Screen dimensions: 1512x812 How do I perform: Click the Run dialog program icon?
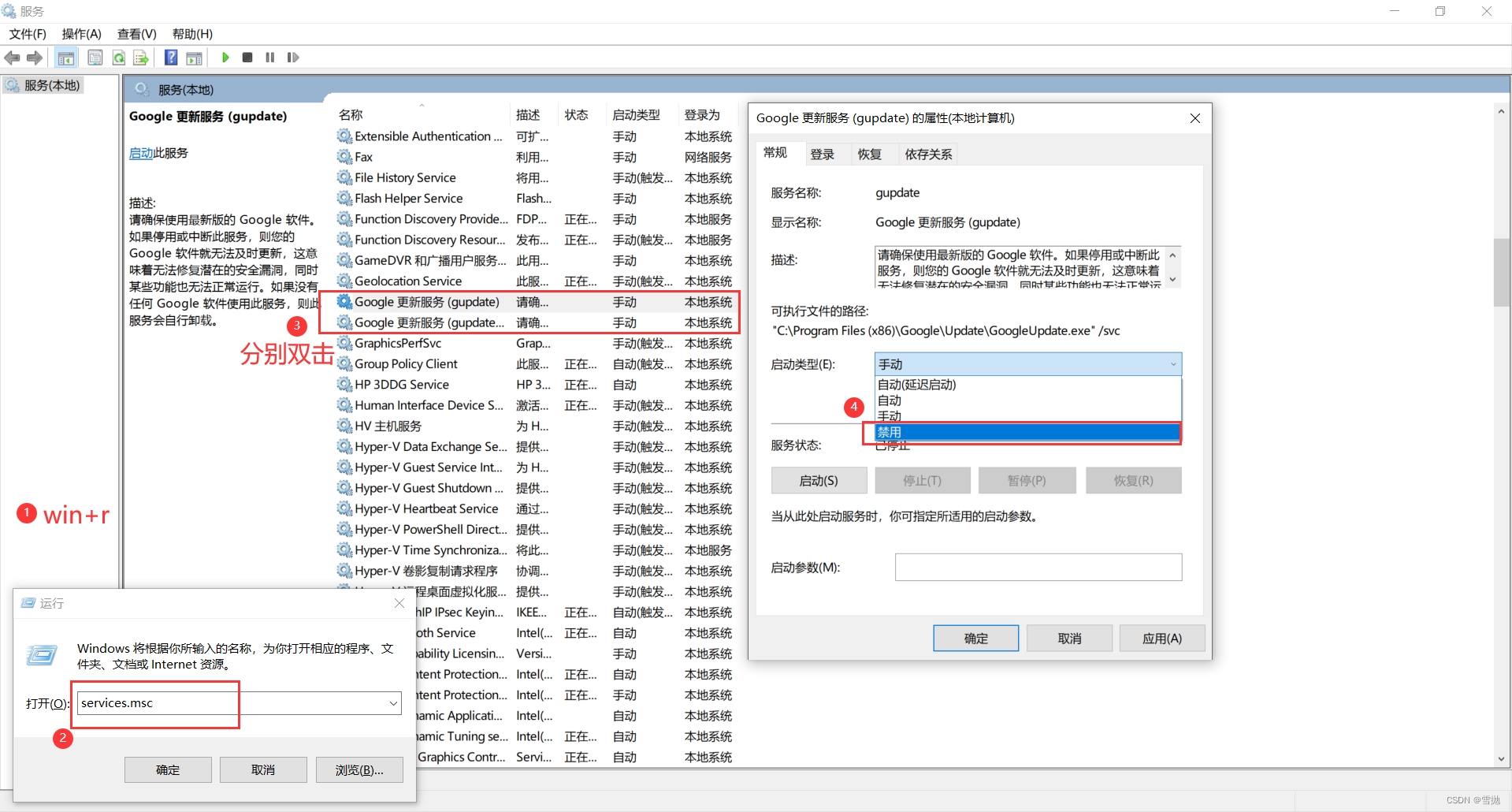point(41,655)
